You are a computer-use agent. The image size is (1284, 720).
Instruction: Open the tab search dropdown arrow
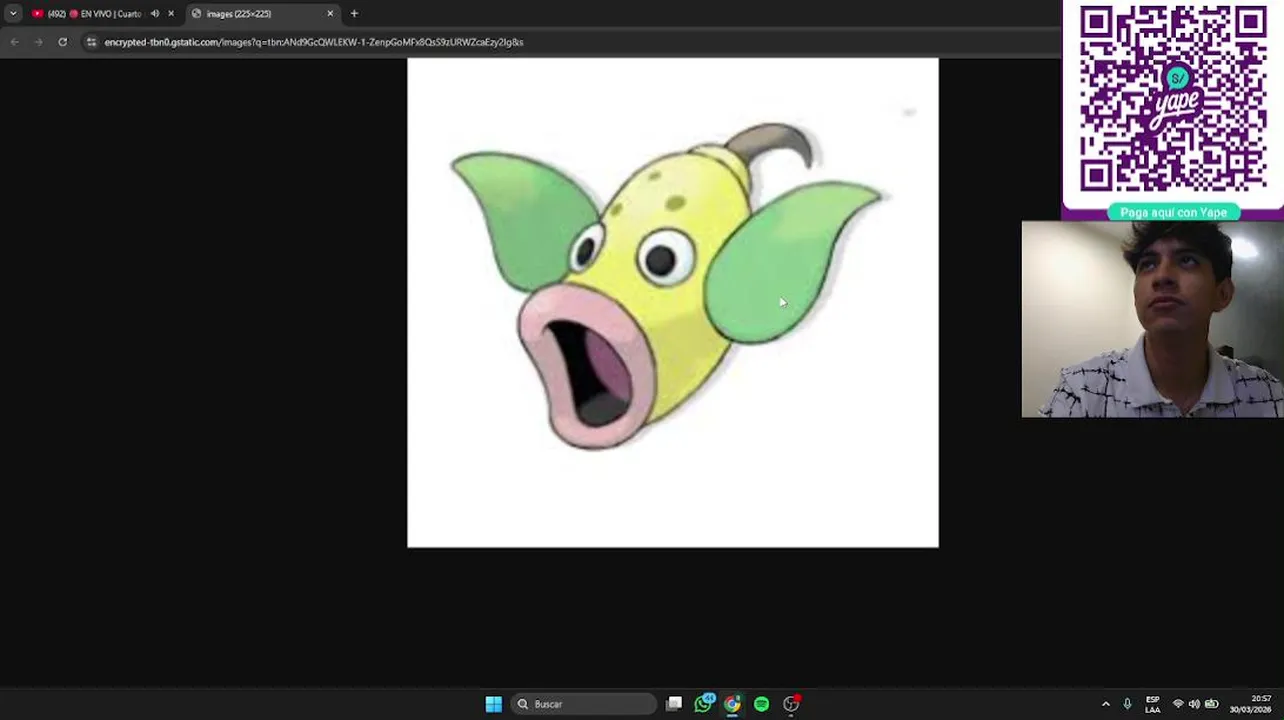(x=13, y=14)
